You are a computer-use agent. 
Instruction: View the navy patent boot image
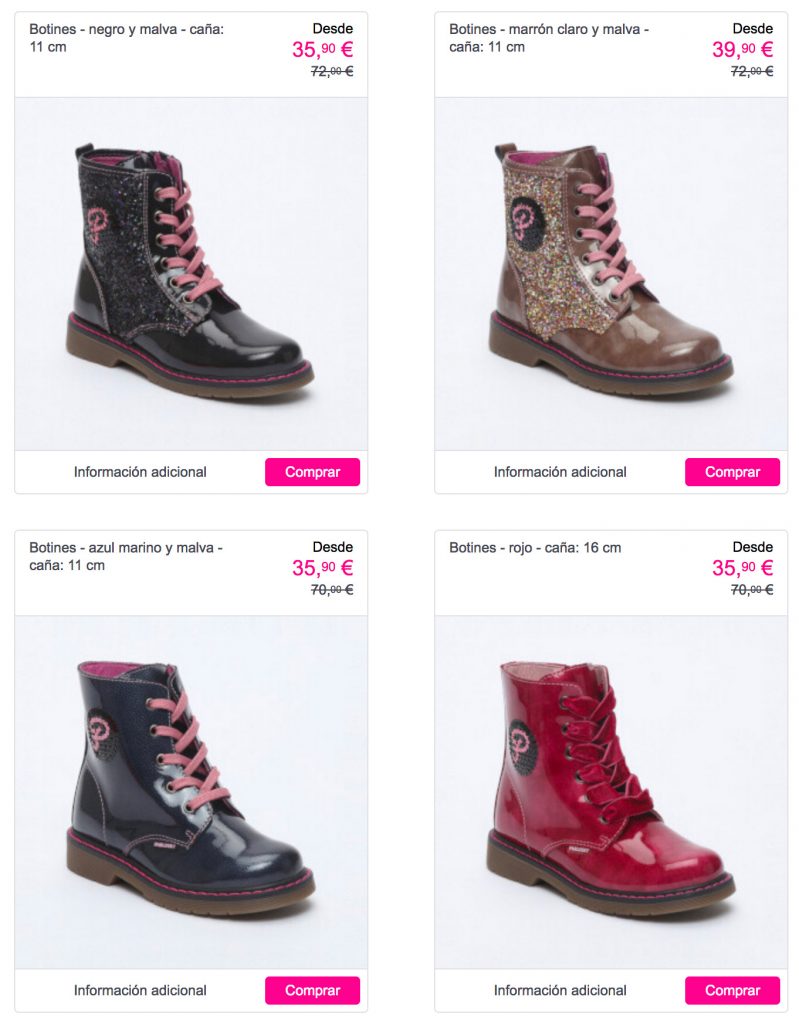pos(191,792)
